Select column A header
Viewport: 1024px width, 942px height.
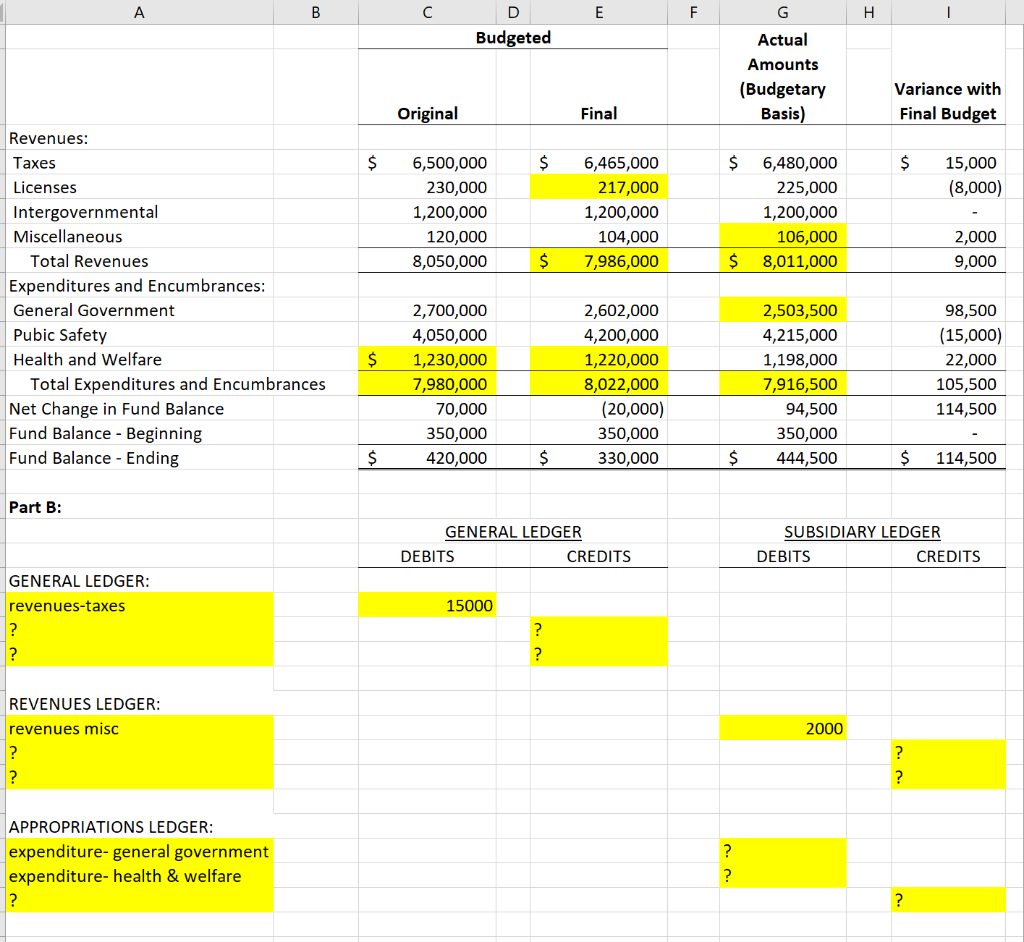tap(139, 12)
